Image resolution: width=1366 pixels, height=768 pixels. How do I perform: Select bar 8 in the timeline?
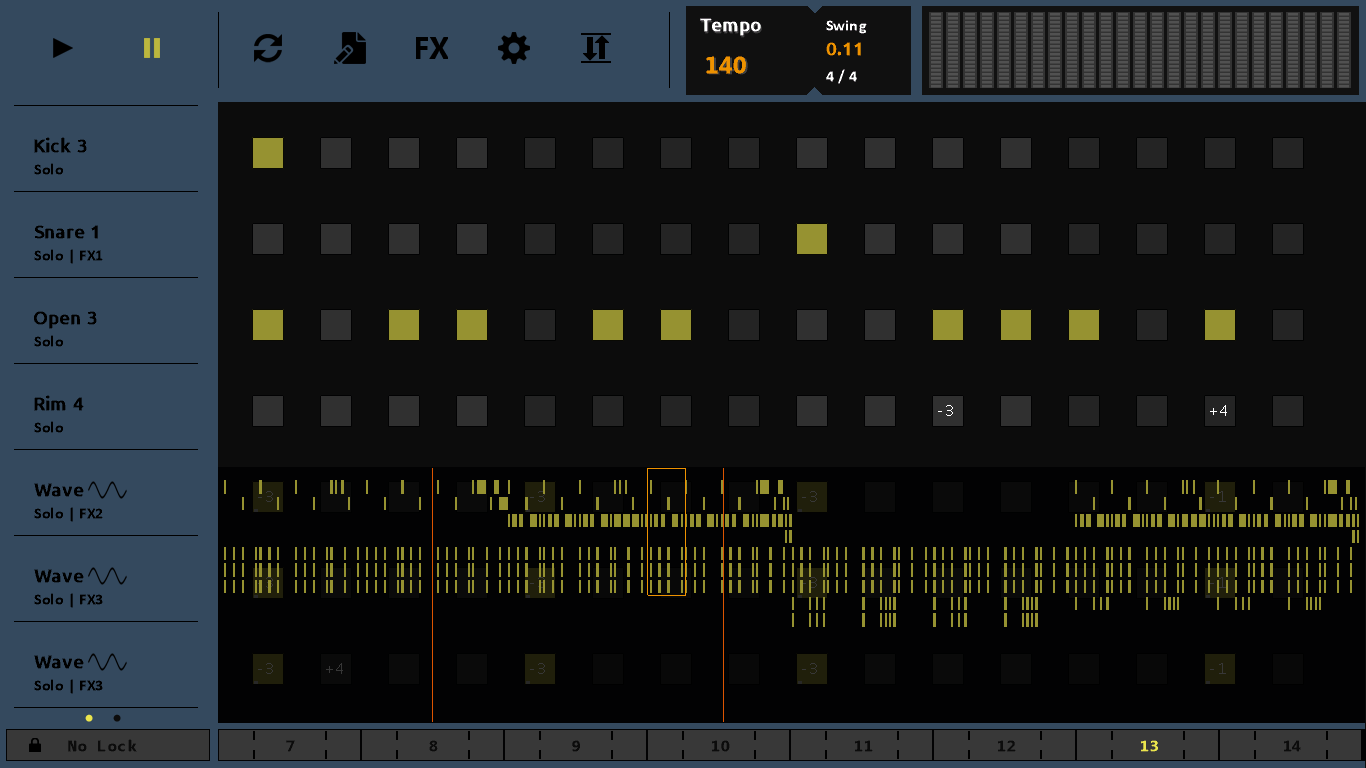pyautogui.click(x=433, y=745)
